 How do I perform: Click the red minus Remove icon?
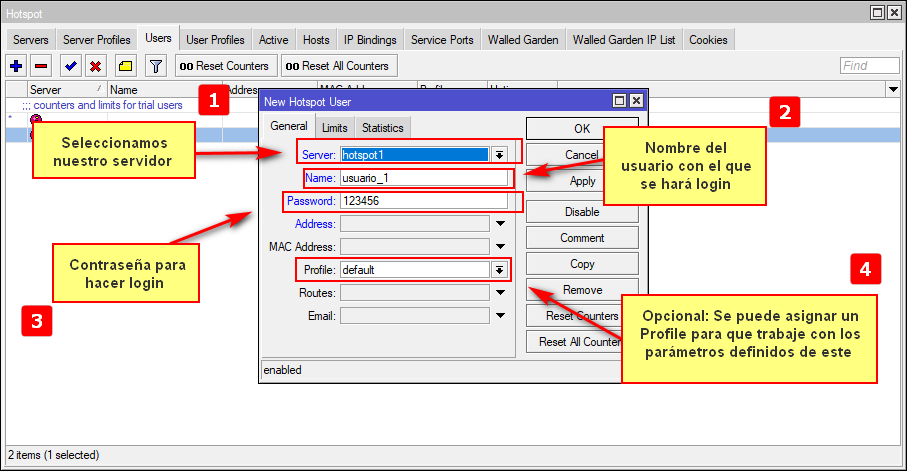click(41, 66)
